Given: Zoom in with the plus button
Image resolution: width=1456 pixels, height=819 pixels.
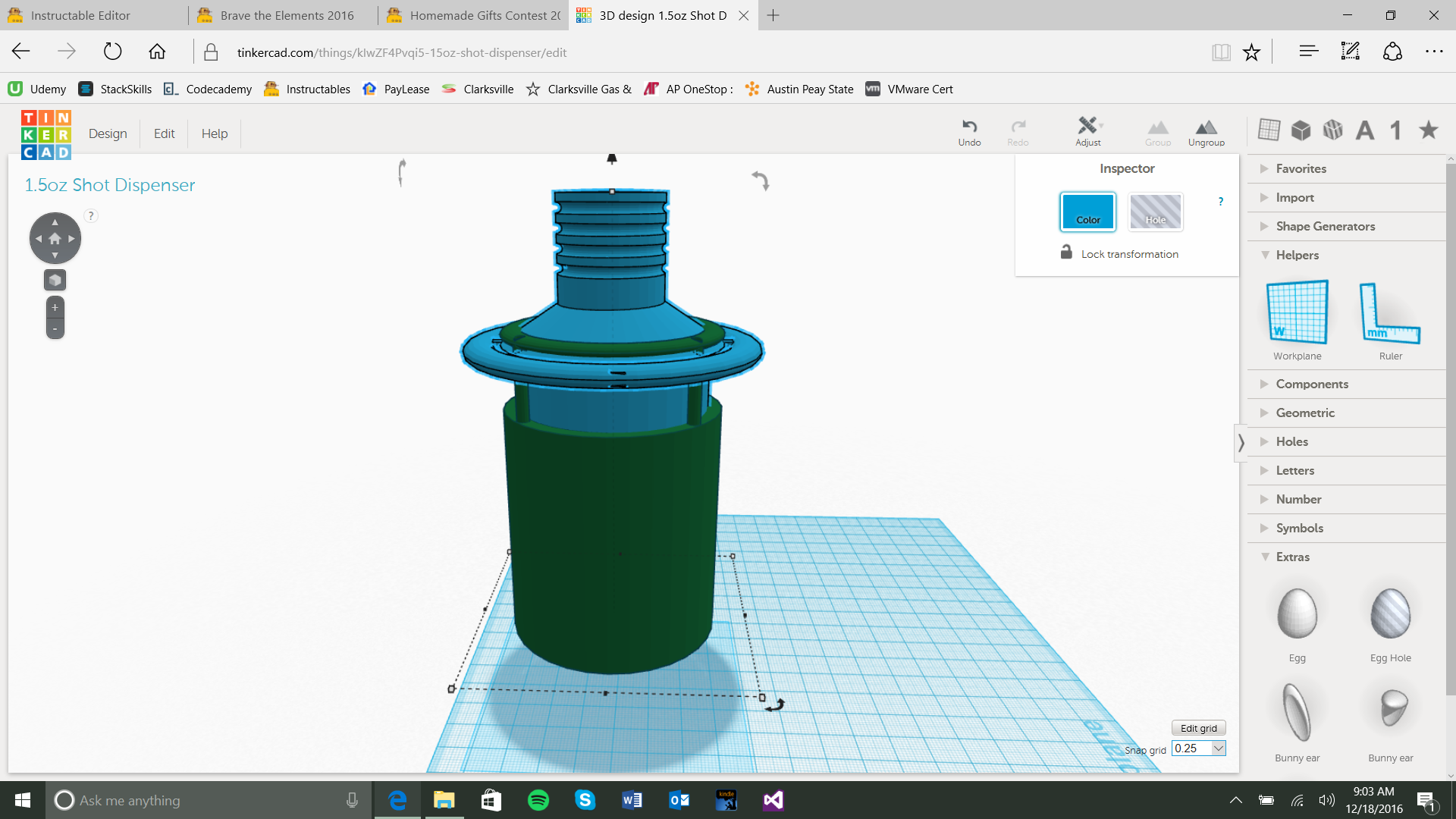Looking at the screenshot, I should pyautogui.click(x=55, y=308).
